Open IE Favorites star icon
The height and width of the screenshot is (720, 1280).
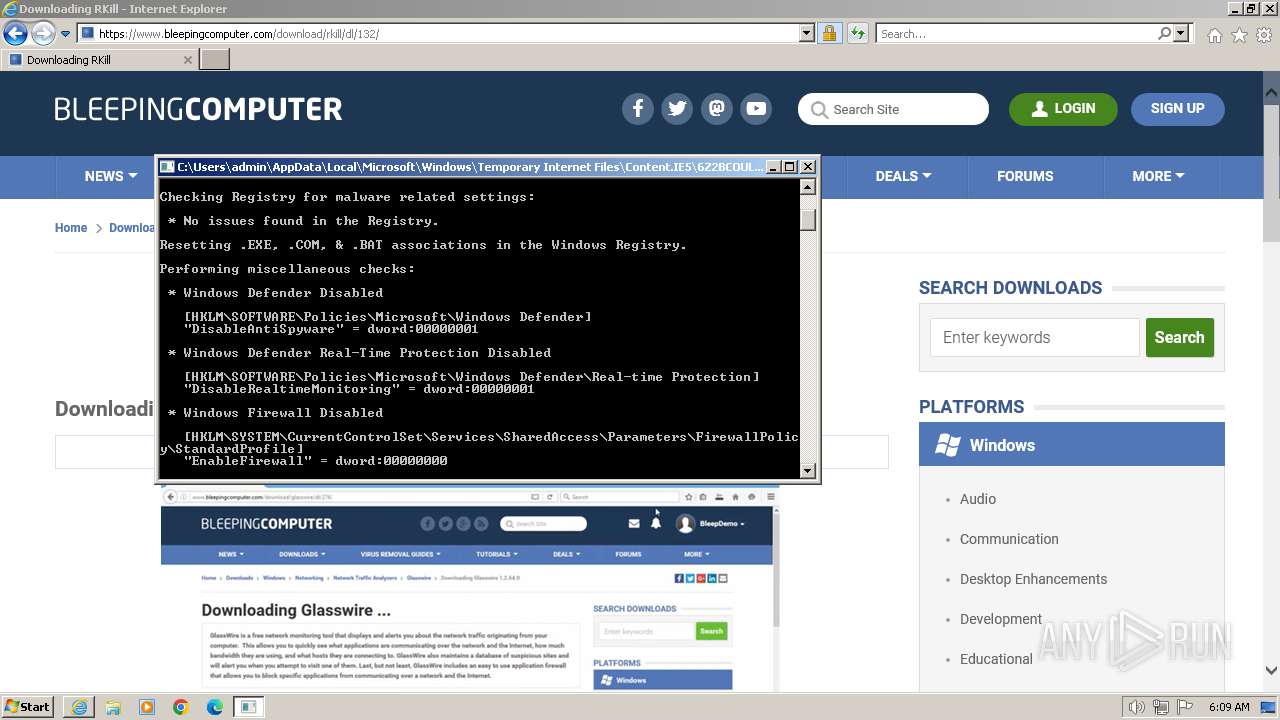(x=1239, y=35)
